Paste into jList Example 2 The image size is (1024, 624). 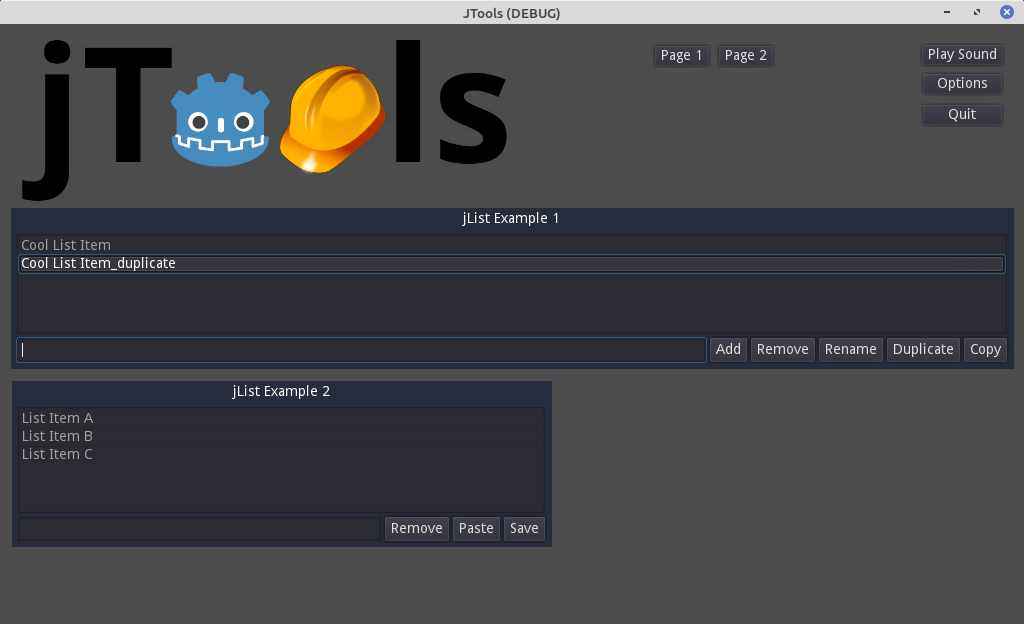point(476,529)
